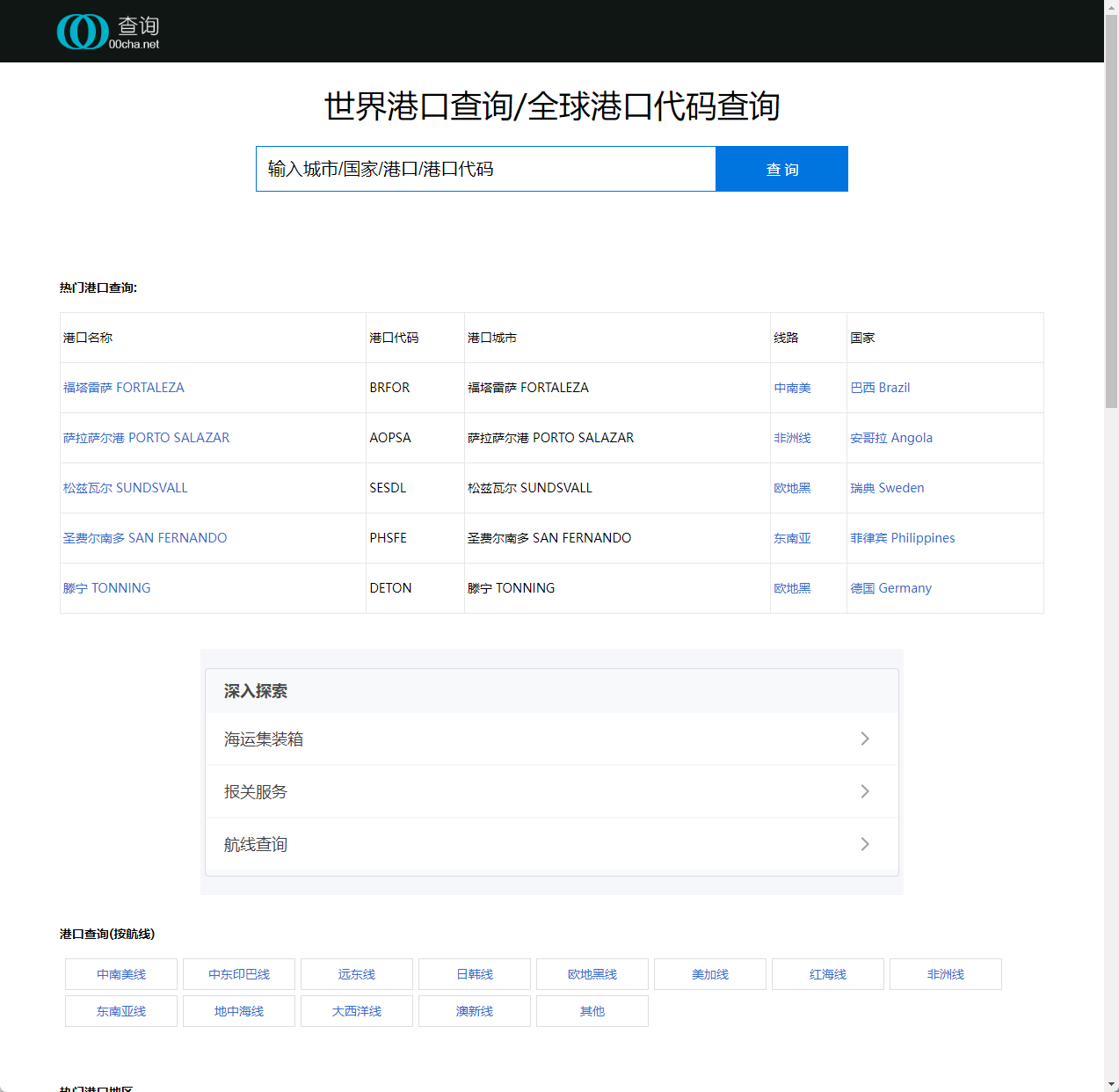Select the 日韩线 route button
This screenshot has height=1092, width=1119.
(x=474, y=973)
